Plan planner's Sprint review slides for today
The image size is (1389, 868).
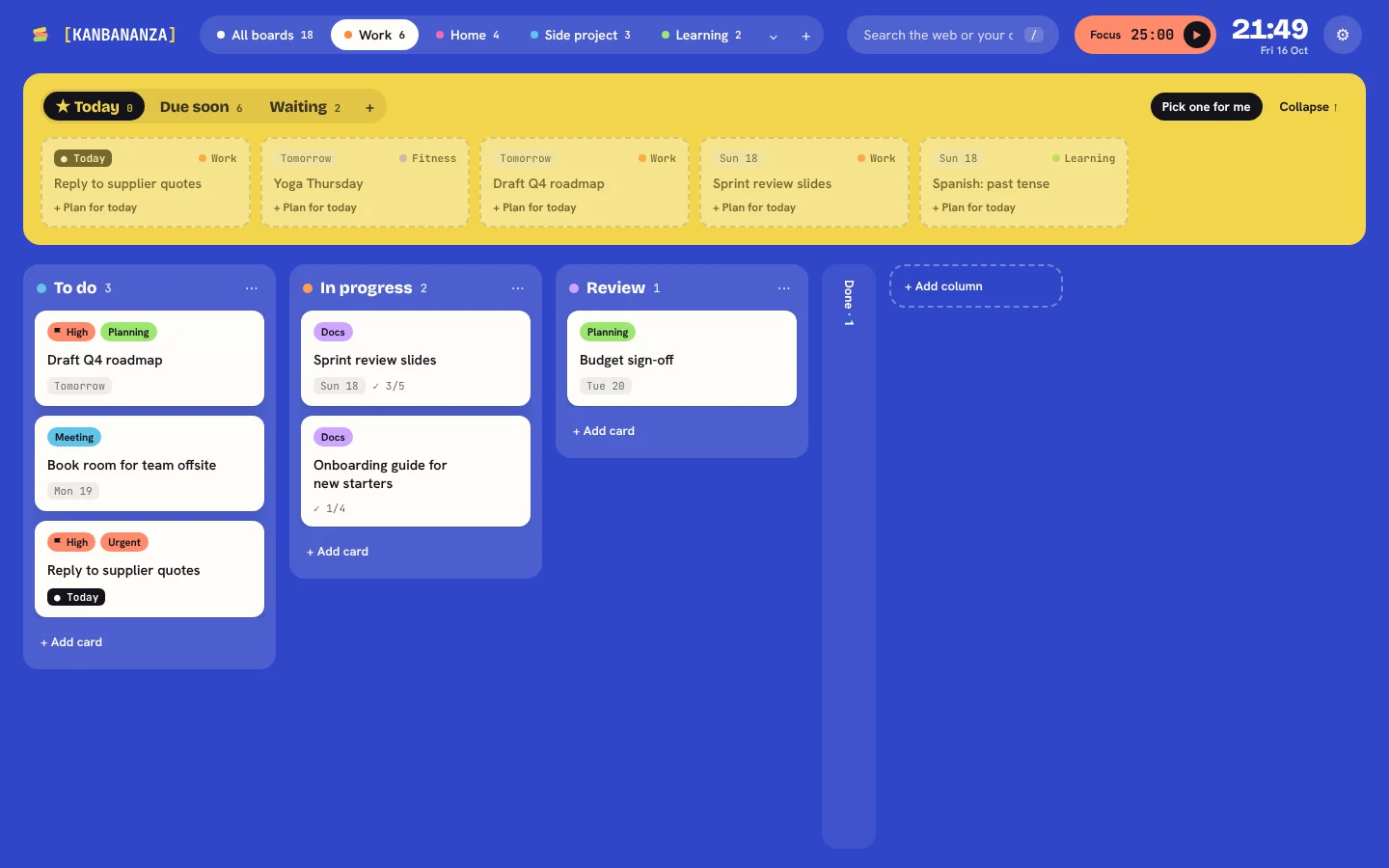[x=754, y=207]
